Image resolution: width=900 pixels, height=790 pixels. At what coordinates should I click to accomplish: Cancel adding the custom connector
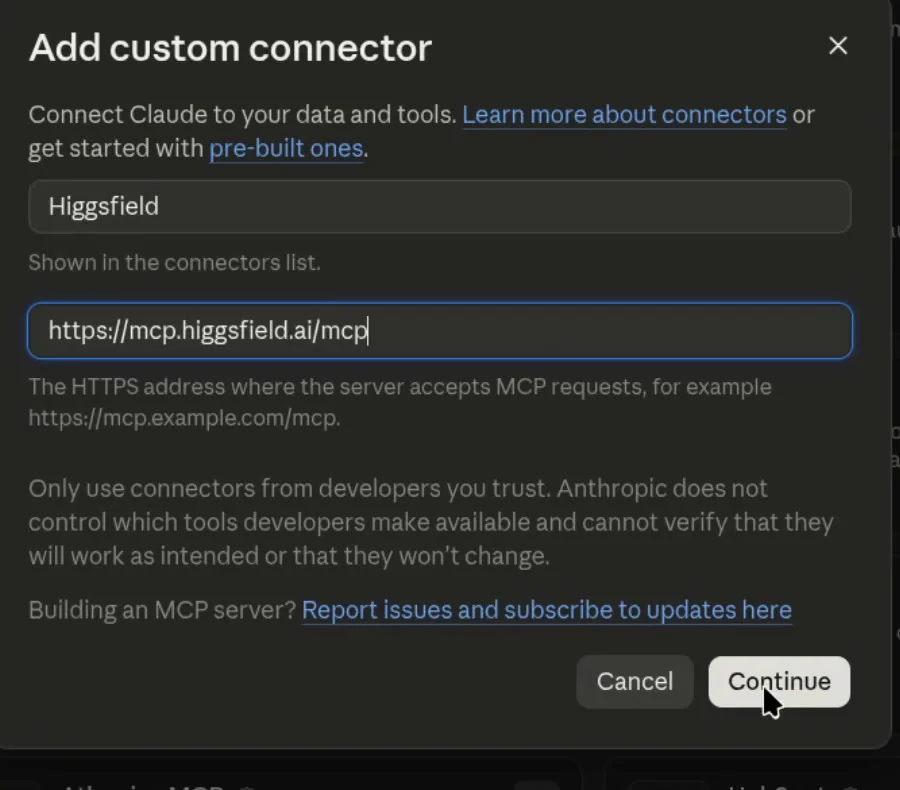(x=635, y=681)
